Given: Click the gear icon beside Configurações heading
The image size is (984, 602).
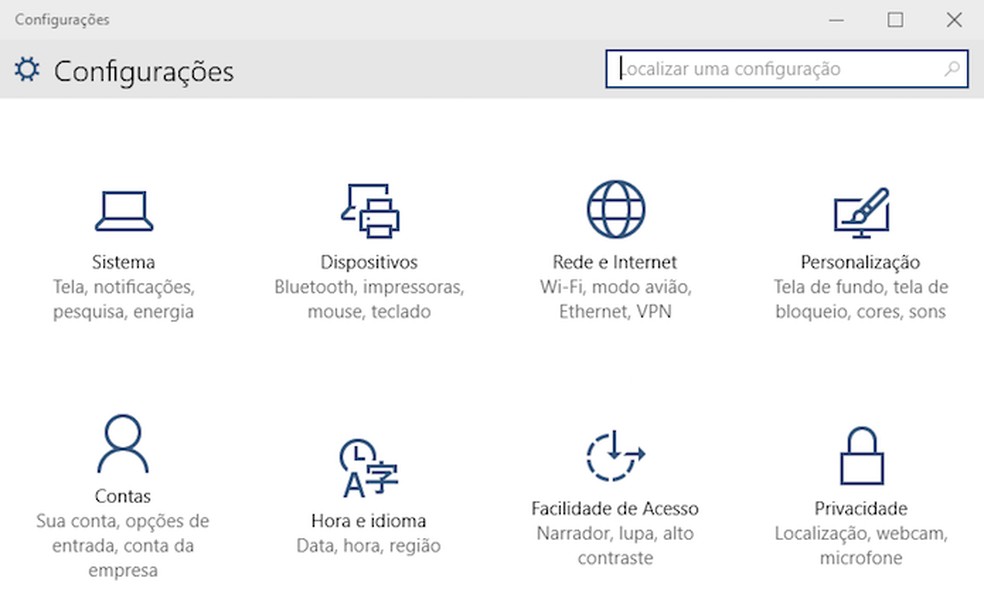Looking at the screenshot, I should click(25, 69).
